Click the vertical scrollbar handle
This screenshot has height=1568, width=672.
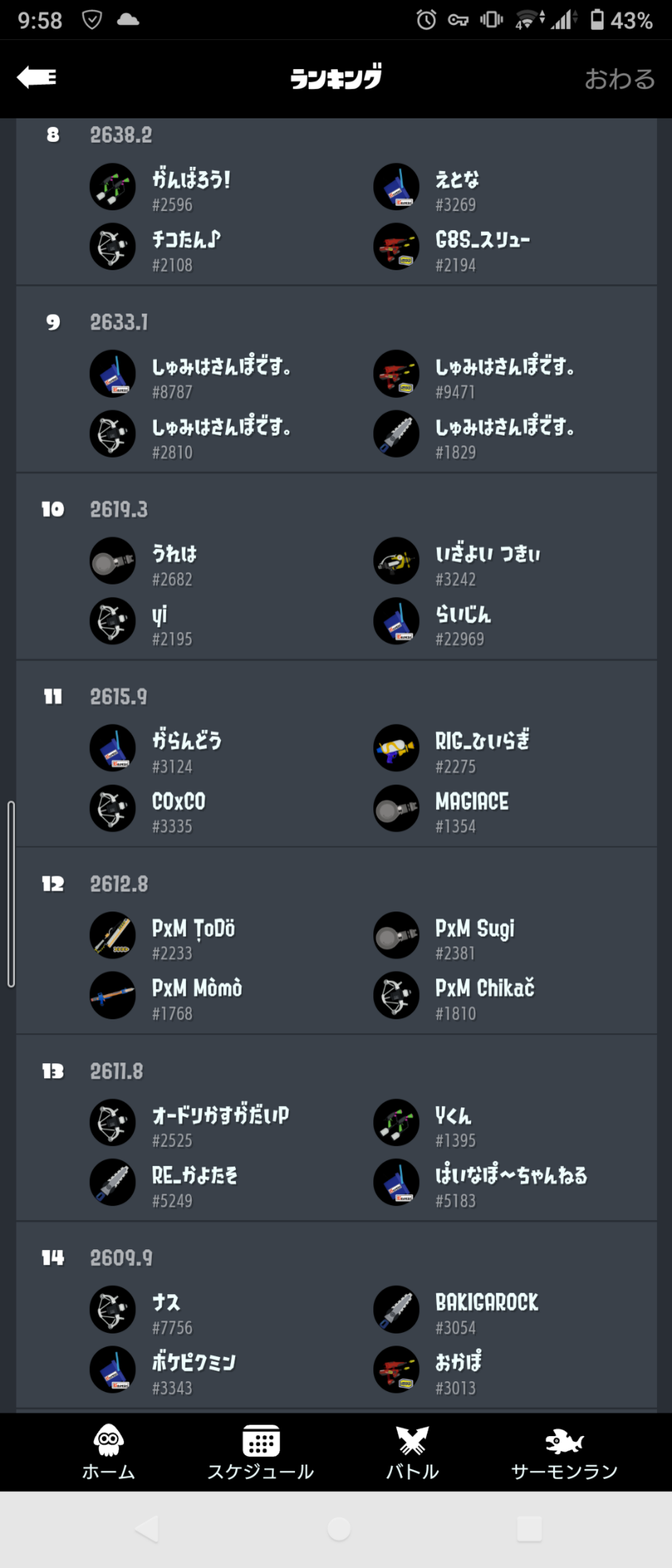[x=11, y=894]
